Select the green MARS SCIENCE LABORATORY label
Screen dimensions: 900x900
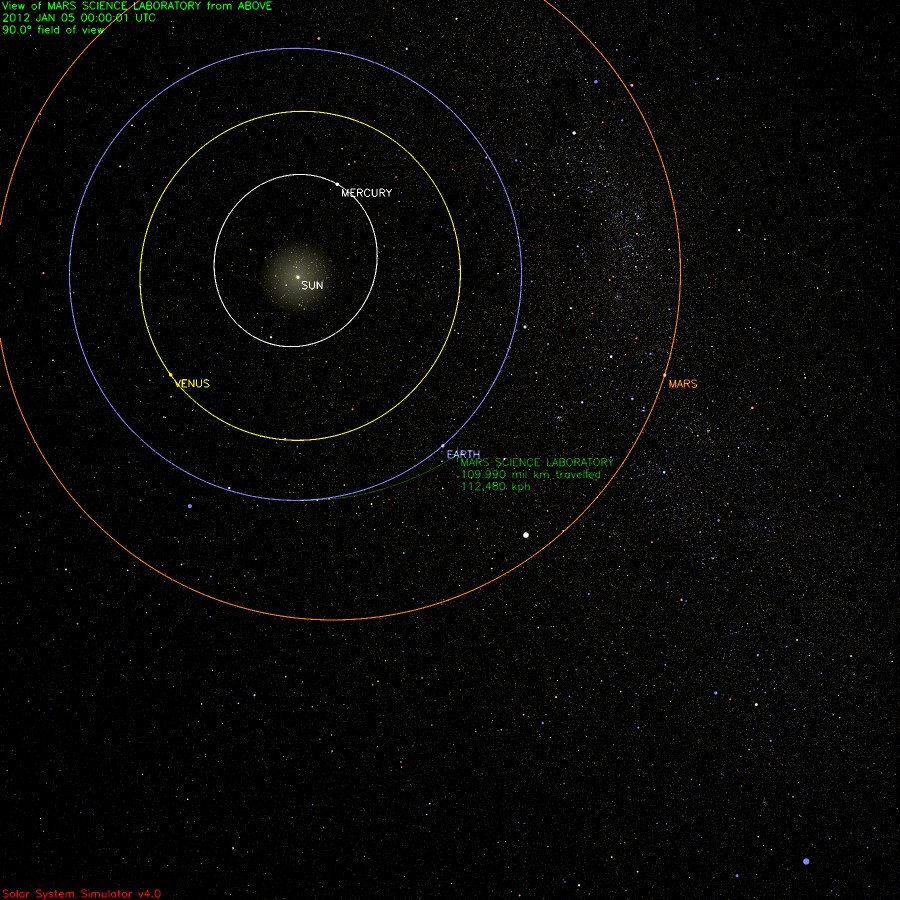pyautogui.click(x=536, y=463)
